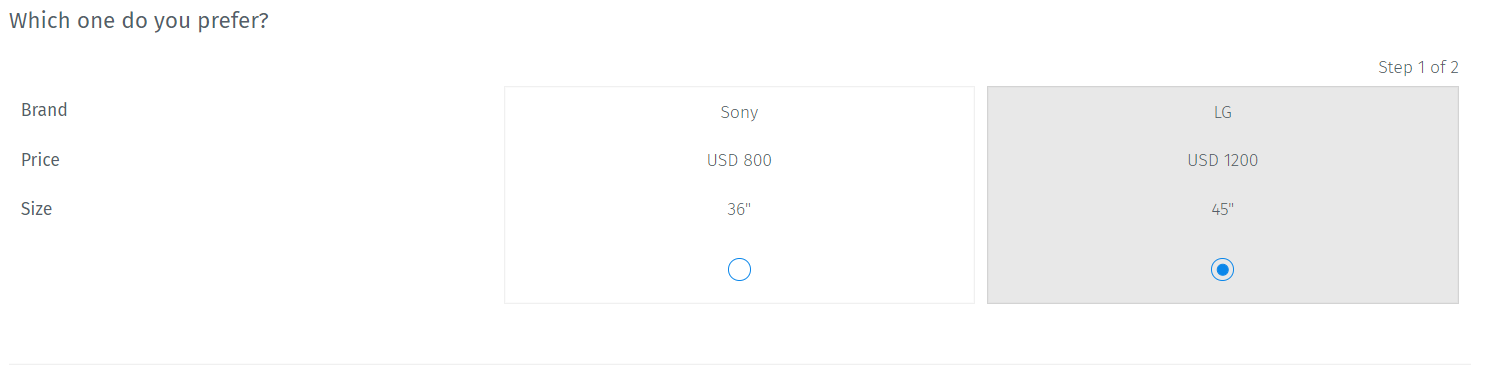This screenshot has height=373, width=1488.
Task: Click the "Size" row label
Action: pyautogui.click(x=36, y=209)
